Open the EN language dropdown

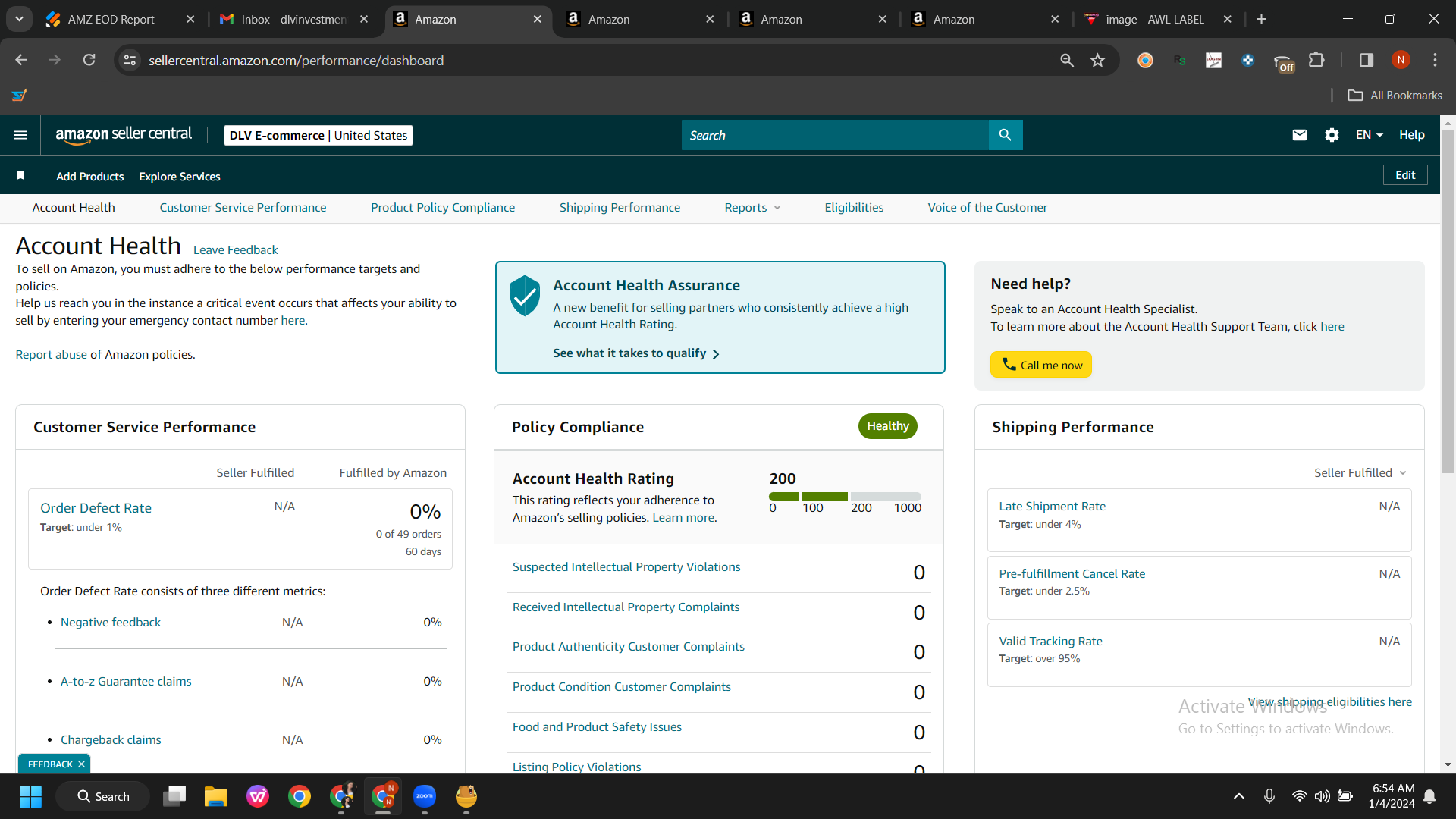tap(1370, 135)
